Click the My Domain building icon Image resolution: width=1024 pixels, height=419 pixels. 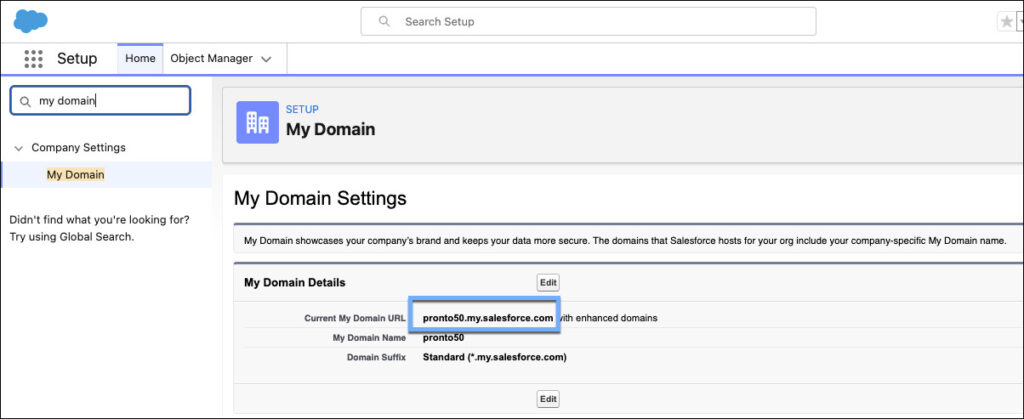click(257, 122)
